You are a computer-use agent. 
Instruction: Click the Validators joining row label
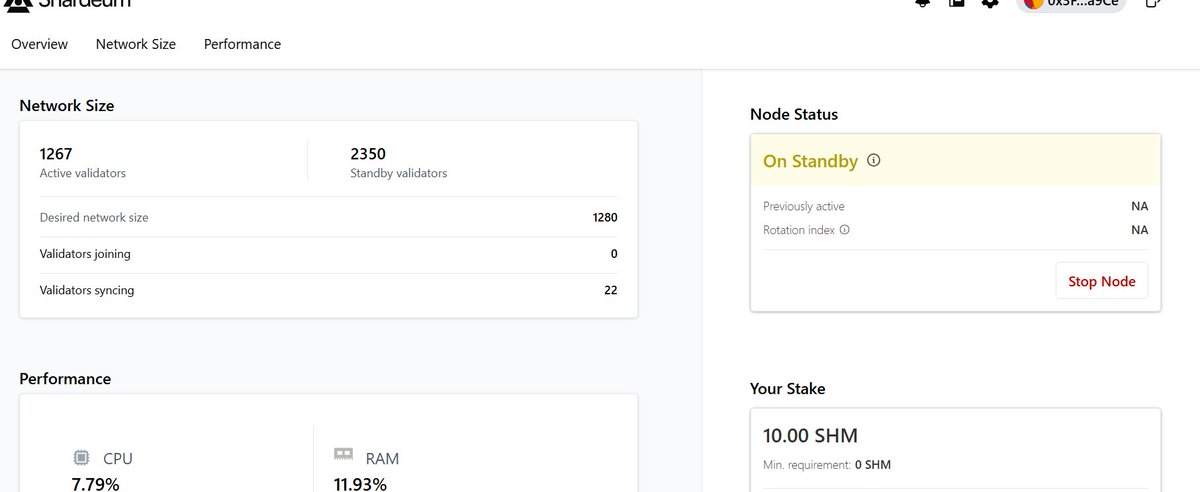tap(85, 254)
